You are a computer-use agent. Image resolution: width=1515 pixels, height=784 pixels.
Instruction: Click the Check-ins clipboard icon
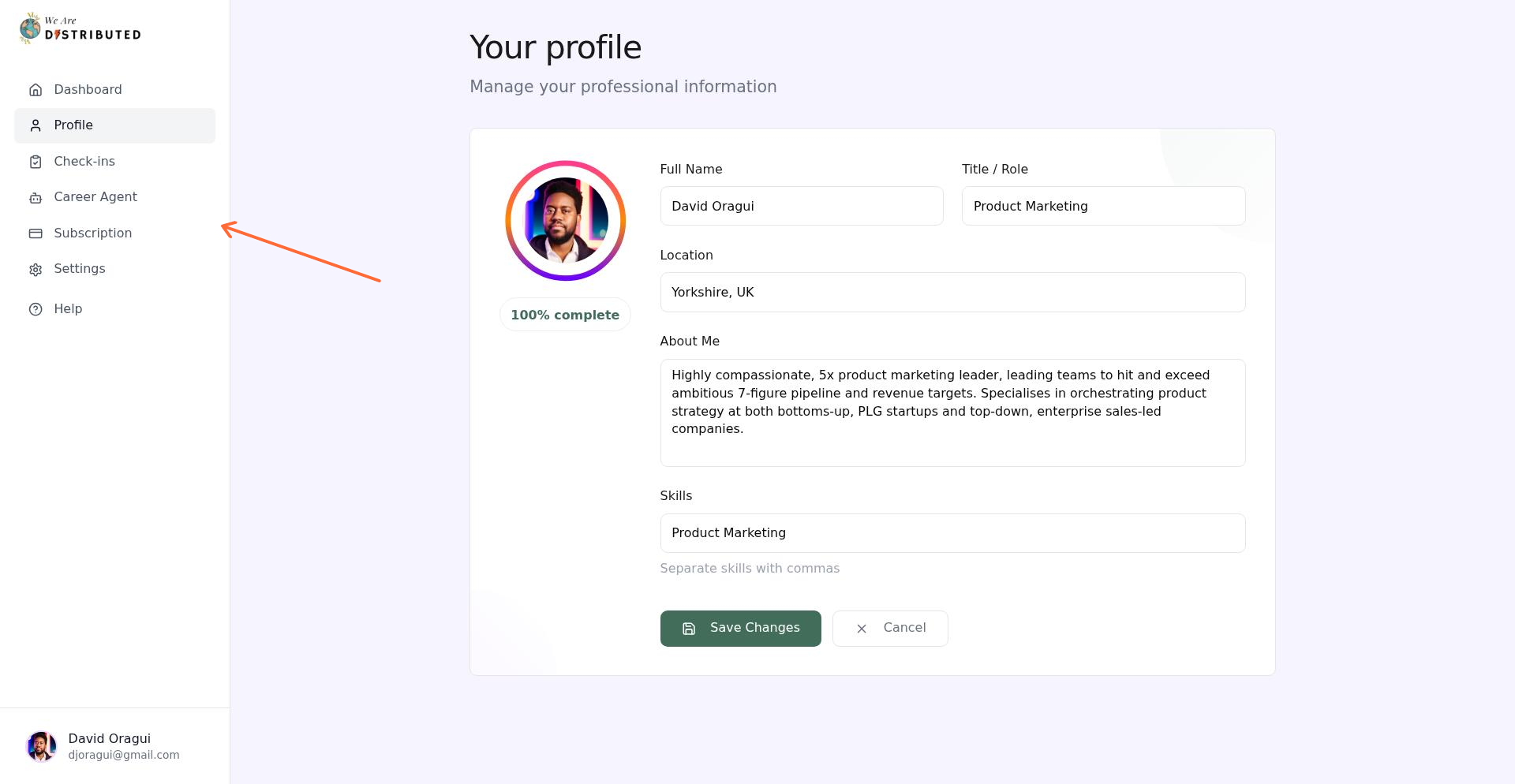[36, 162]
